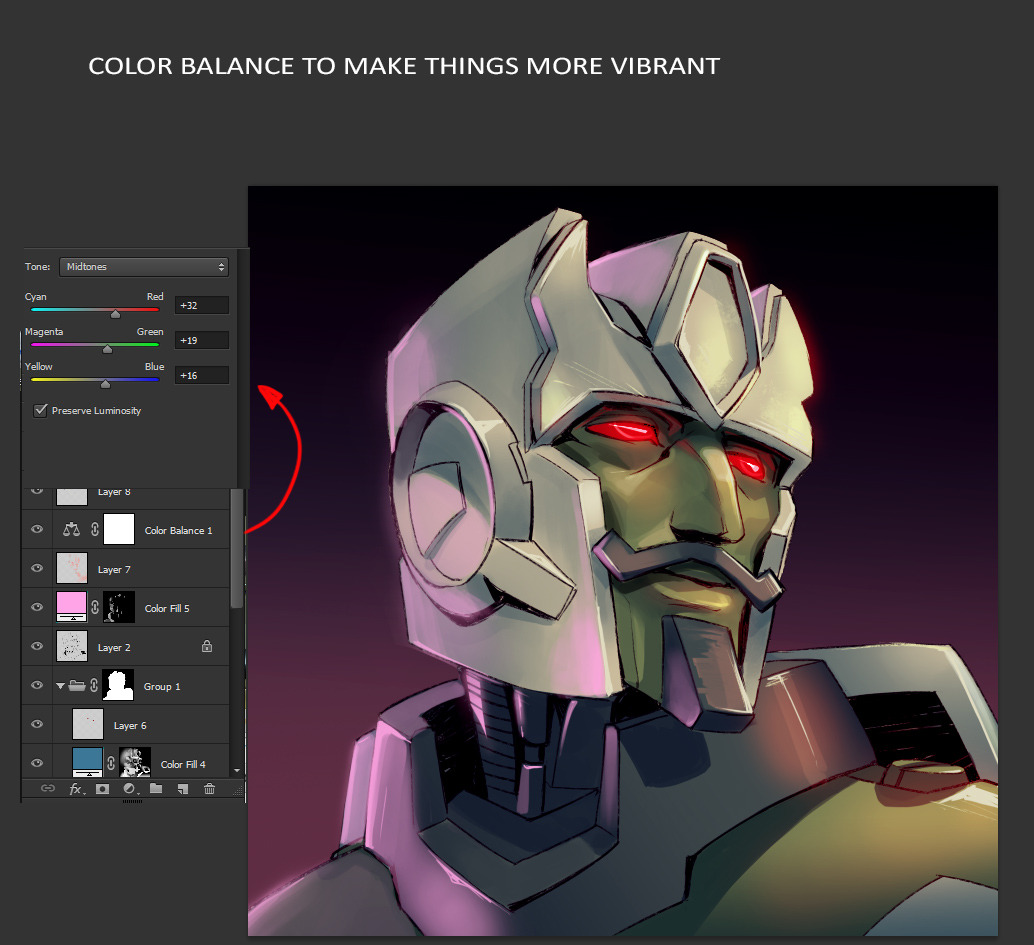Select the Color Balance 1 mask thumbnail

pos(119,529)
